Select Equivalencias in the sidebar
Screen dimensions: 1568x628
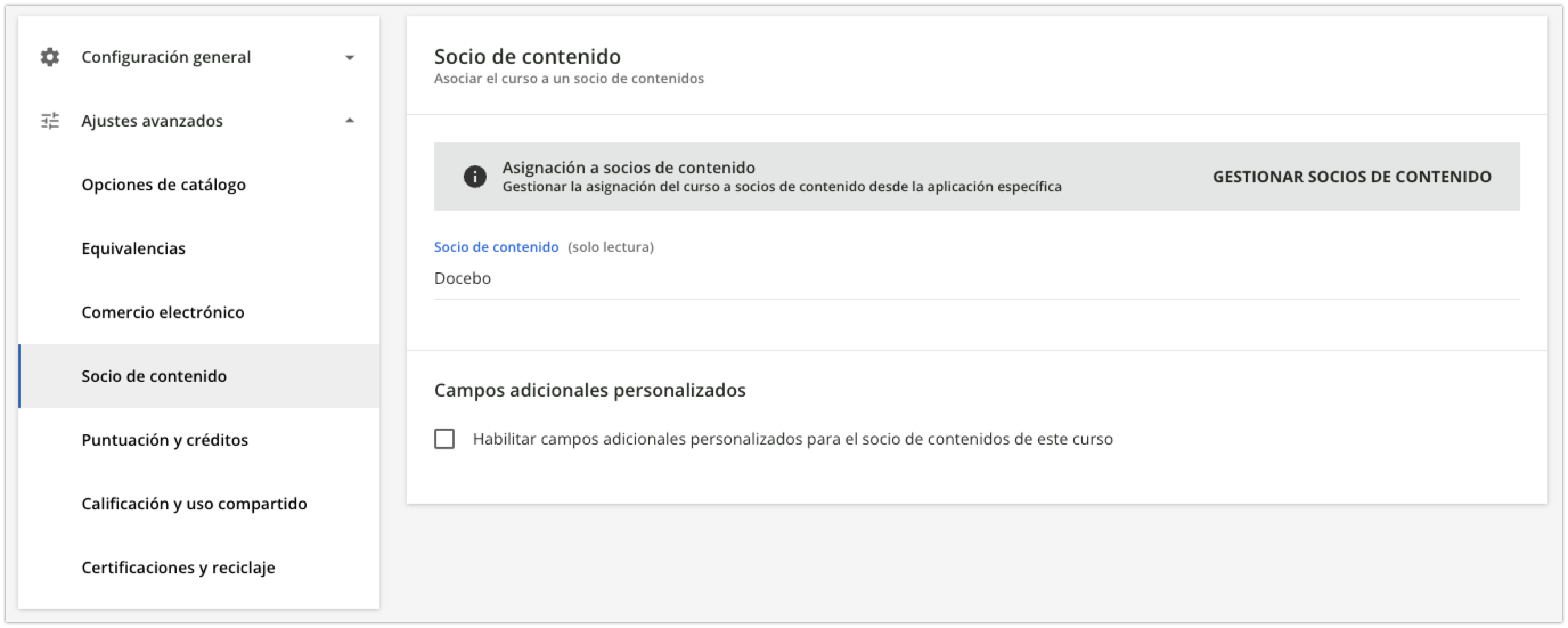(198, 248)
